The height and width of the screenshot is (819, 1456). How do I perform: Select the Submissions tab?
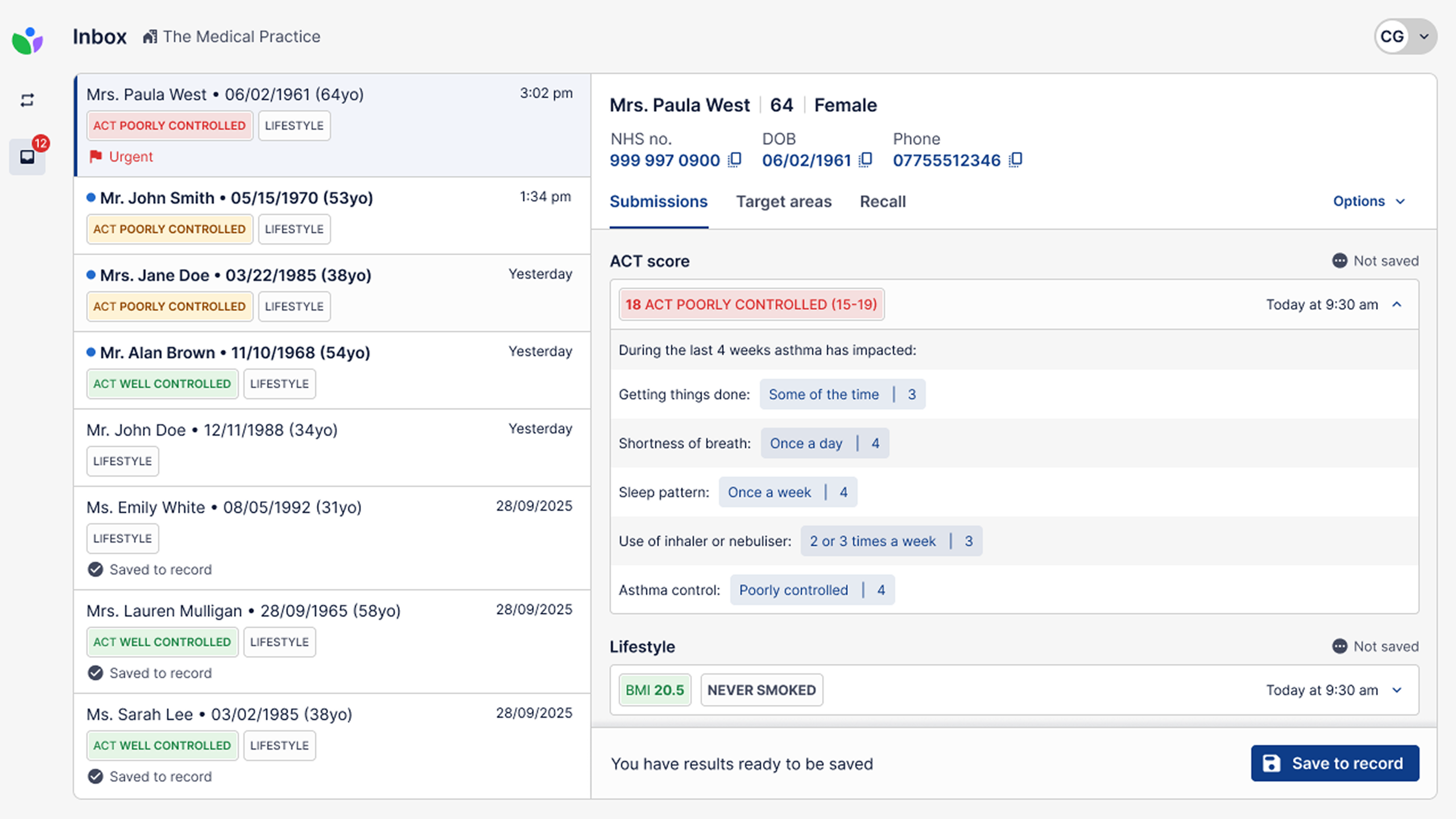[659, 202]
